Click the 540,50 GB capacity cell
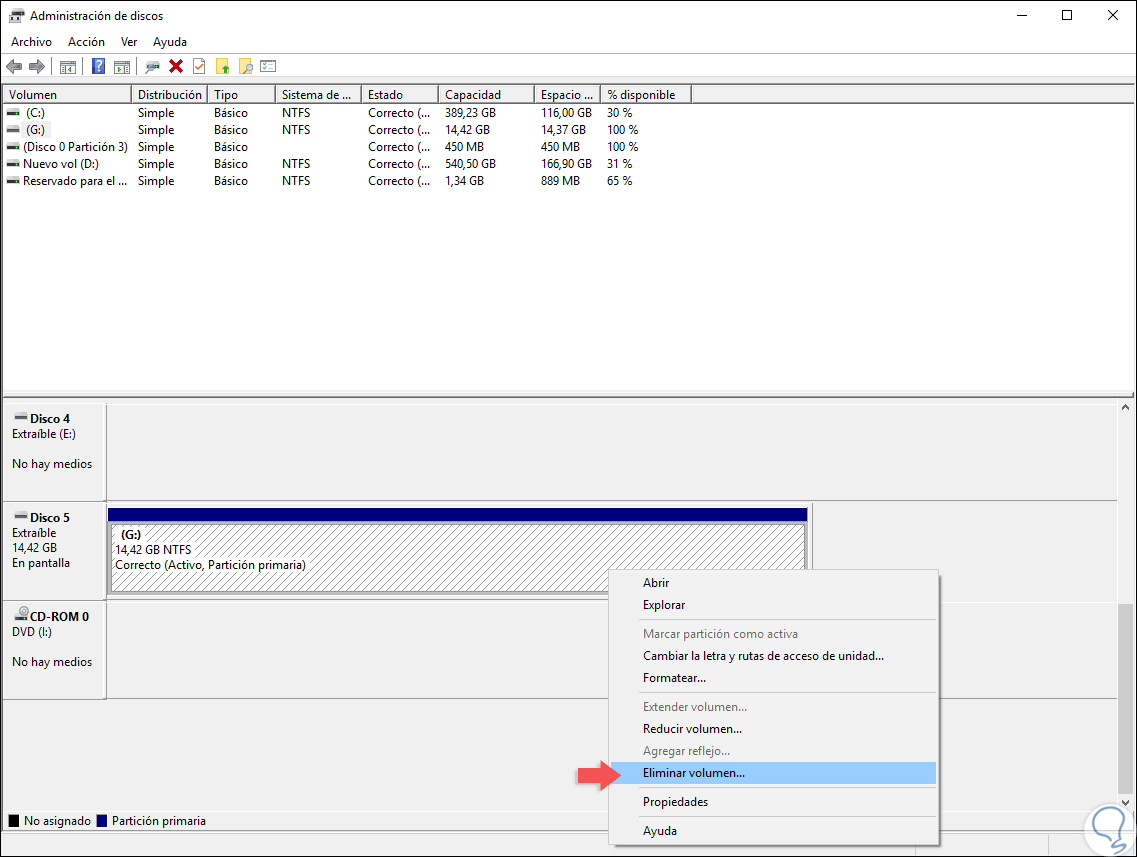 471,164
